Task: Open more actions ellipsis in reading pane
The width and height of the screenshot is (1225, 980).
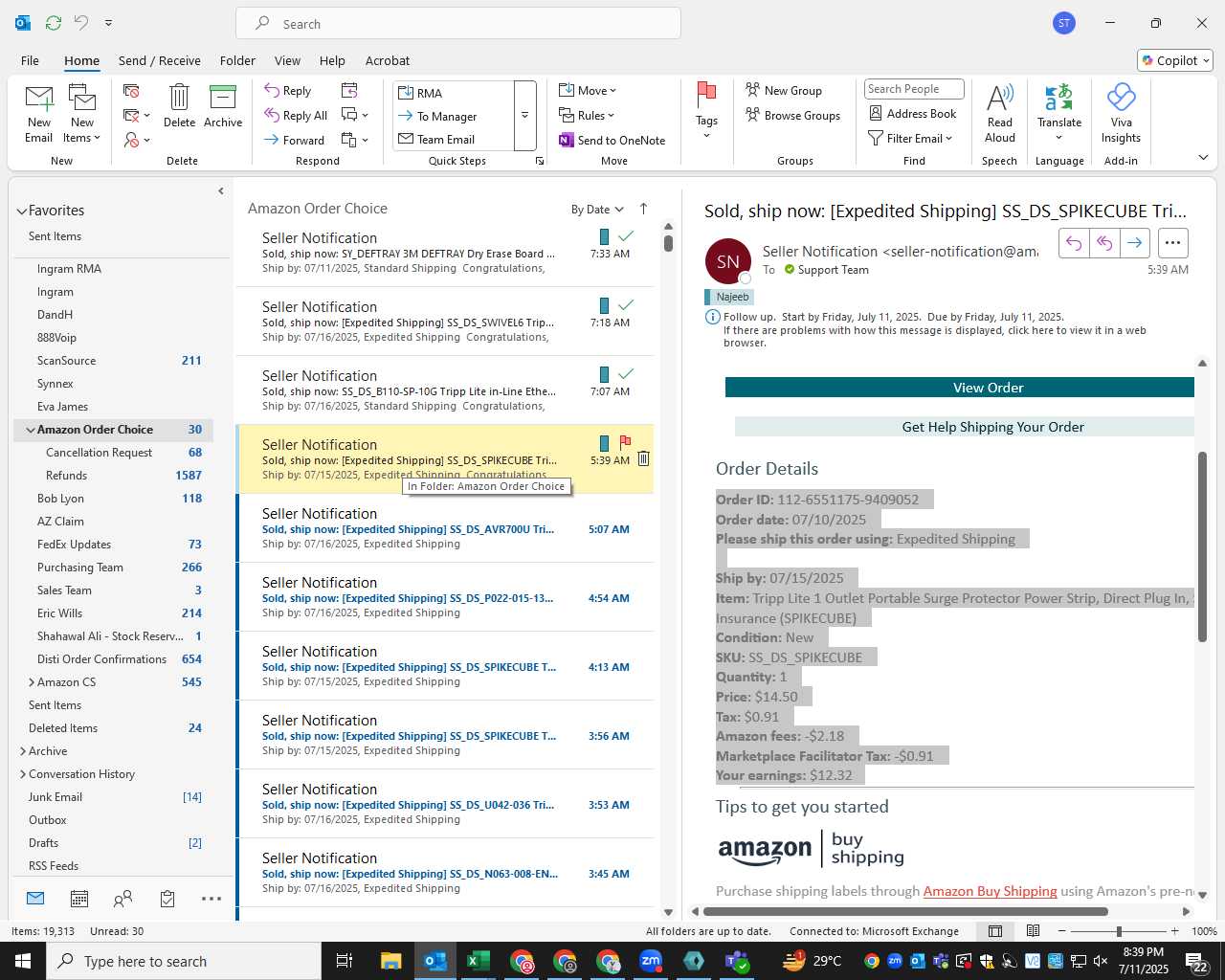Action: (1173, 243)
